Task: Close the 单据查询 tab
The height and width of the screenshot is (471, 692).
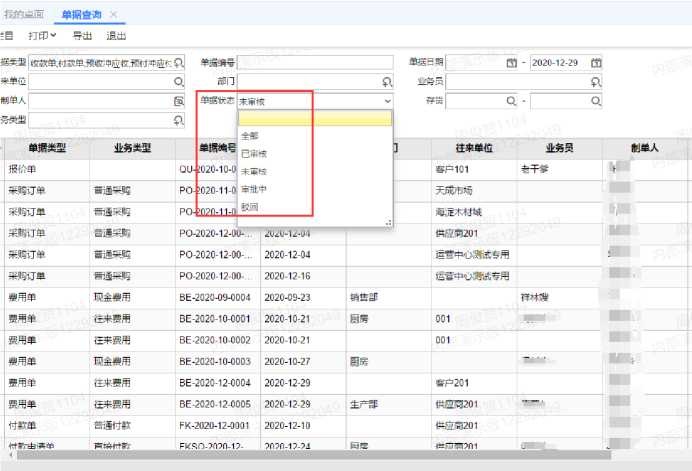Action: click(113, 15)
